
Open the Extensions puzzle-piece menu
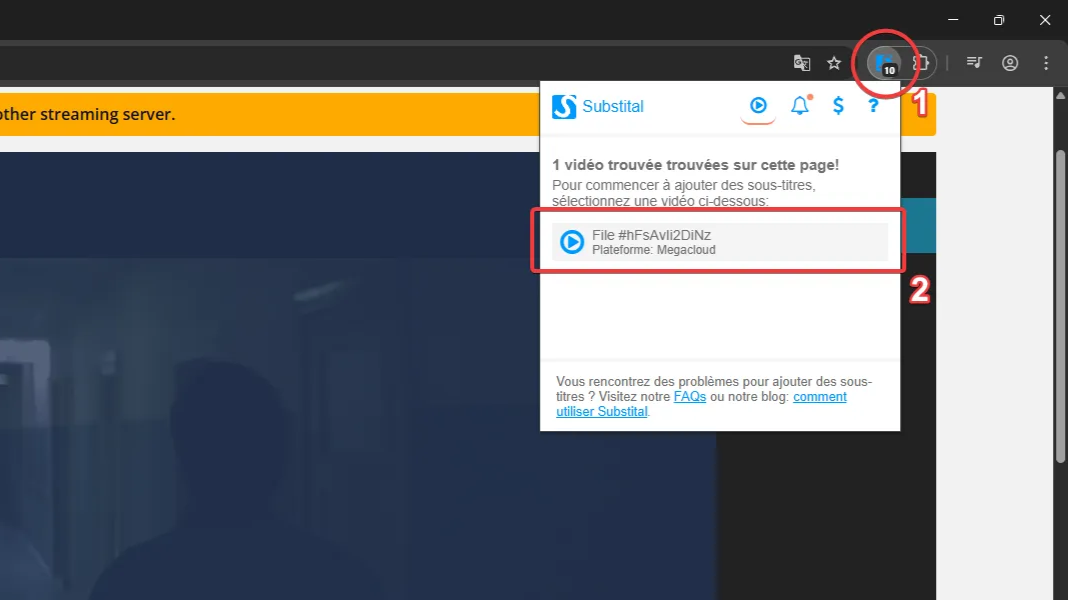[920, 63]
